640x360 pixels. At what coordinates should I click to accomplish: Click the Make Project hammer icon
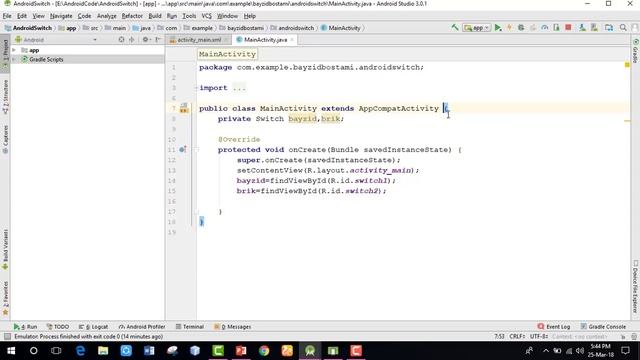(455, 28)
